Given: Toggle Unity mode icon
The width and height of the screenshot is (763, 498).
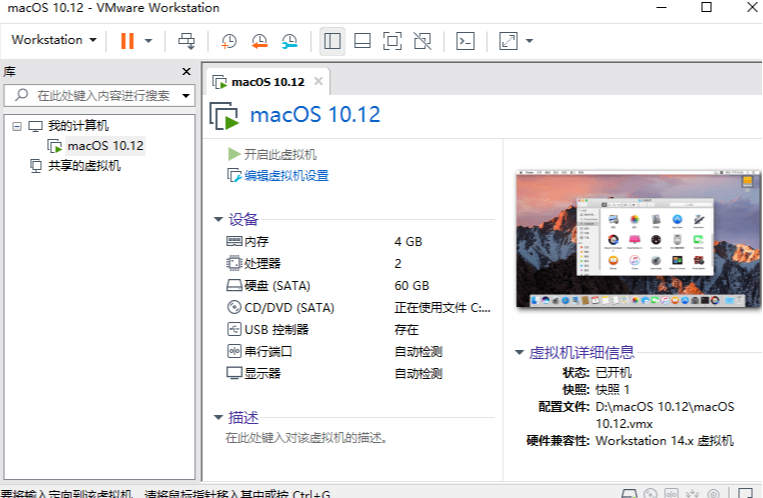Looking at the screenshot, I should tap(422, 41).
